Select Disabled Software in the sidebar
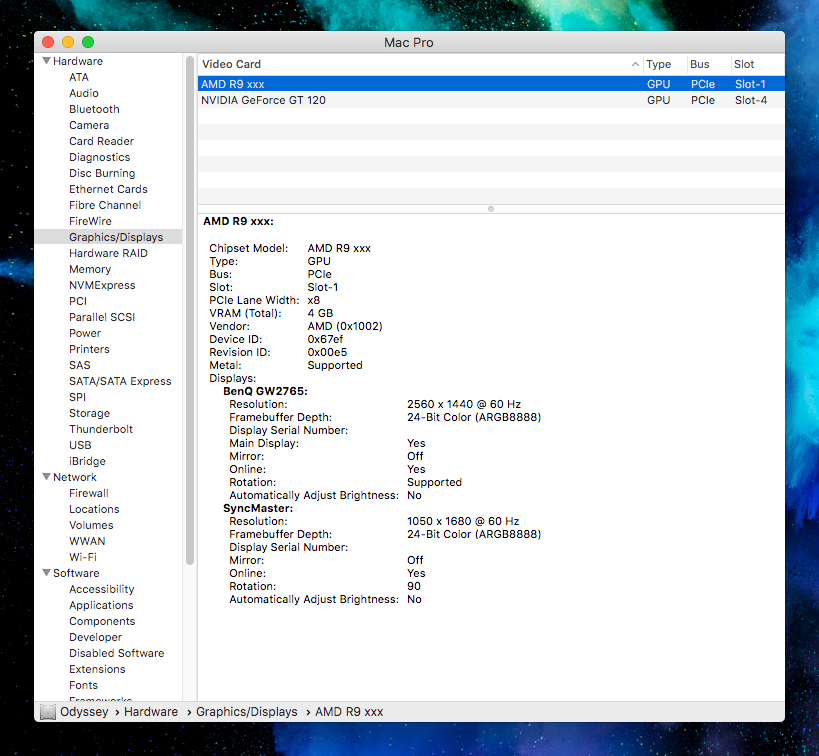This screenshot has width=819, height=756. [116, 653]
